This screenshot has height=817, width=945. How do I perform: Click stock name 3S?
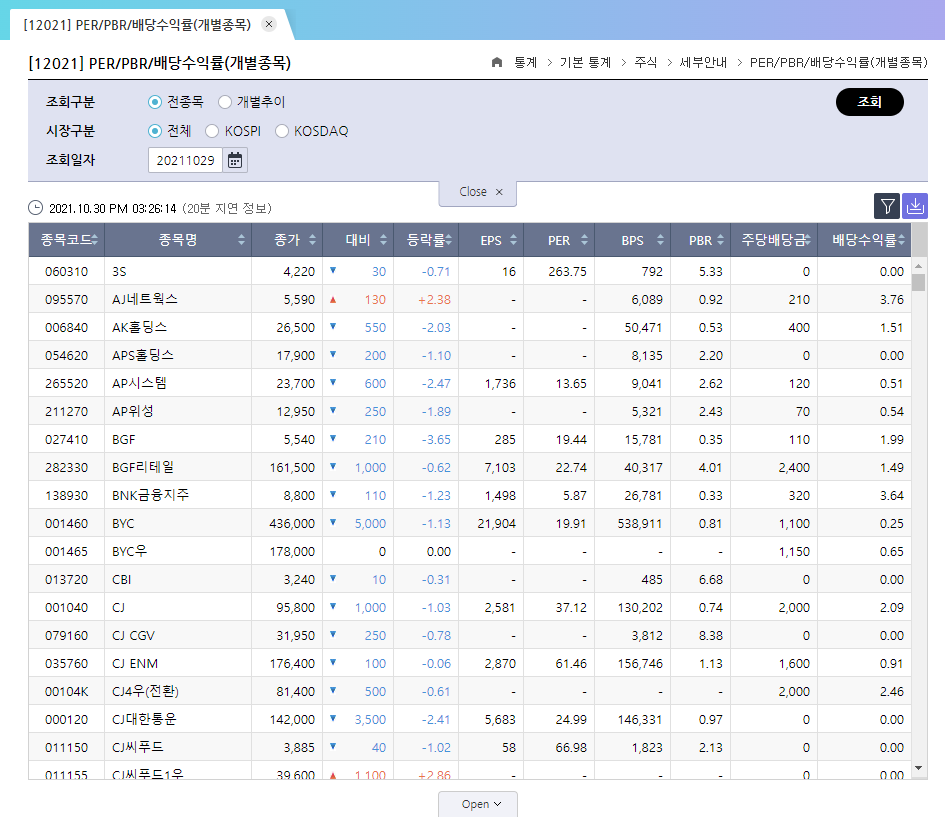119,272
